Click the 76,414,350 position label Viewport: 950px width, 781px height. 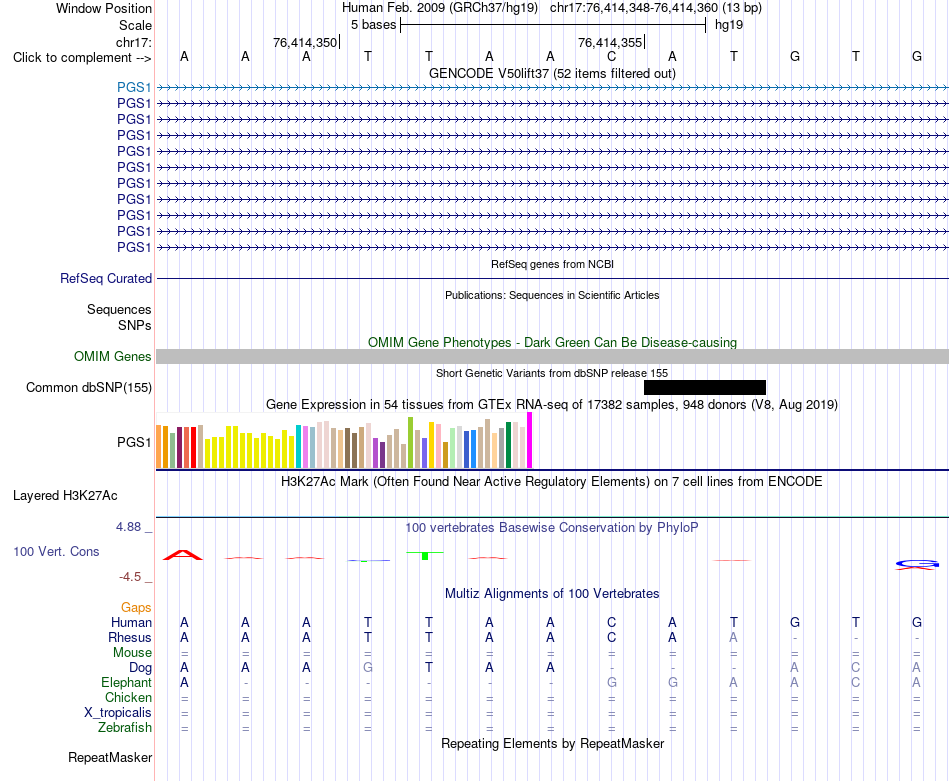305,42
